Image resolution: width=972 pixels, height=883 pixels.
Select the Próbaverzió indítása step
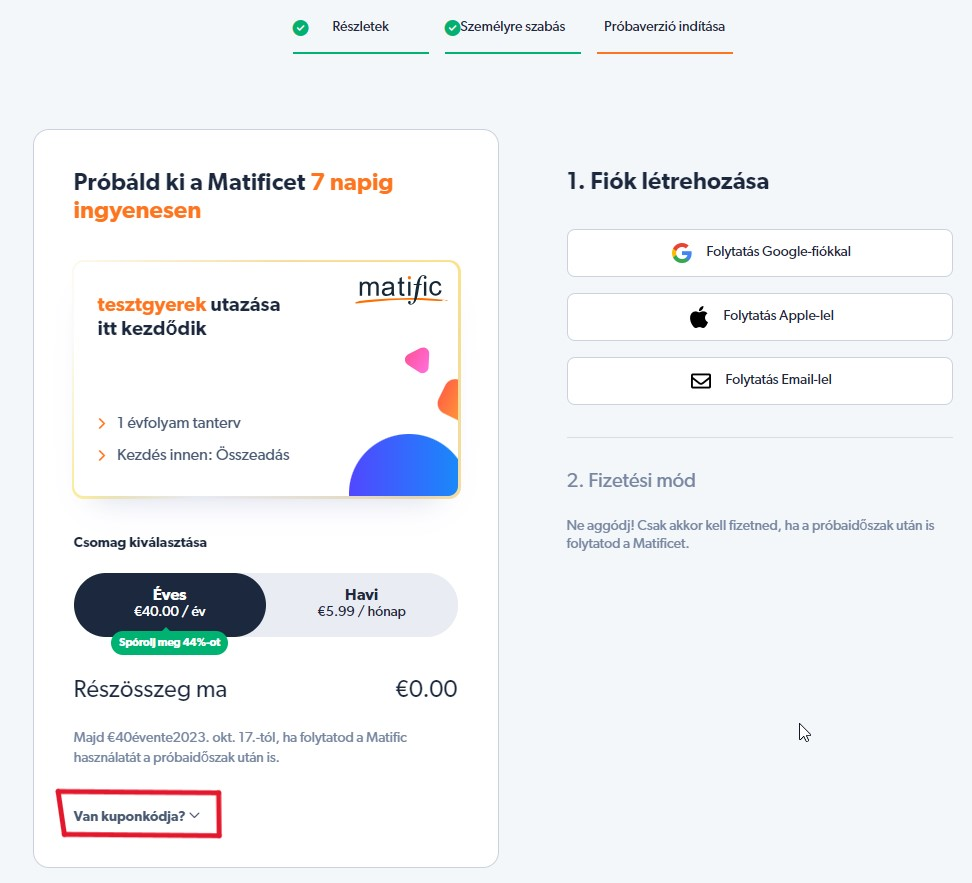click(x=665, y=27)
